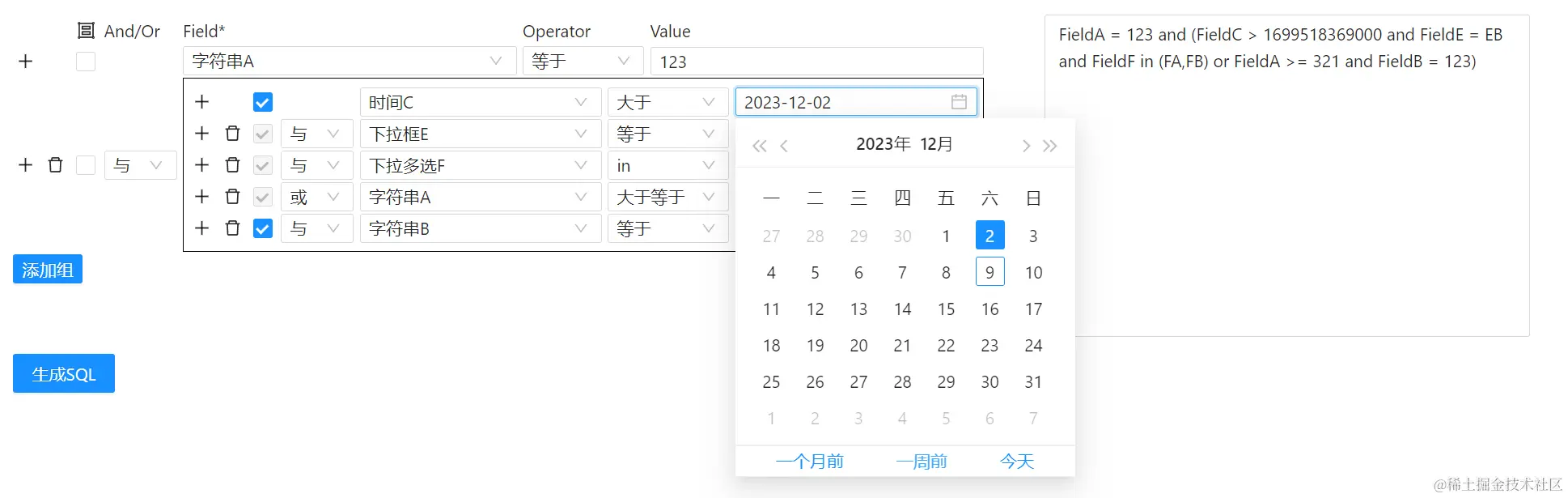
Task: Add a row after the 下拉多选F condition
Action: coord(202,165)
